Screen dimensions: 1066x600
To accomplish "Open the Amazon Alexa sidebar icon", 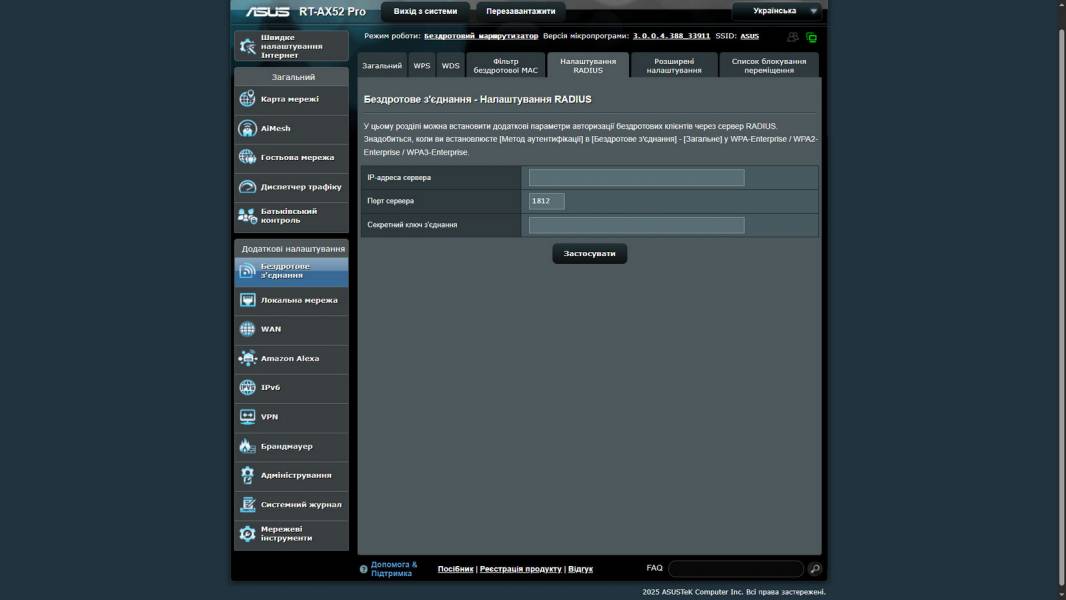I will click(x=247, y=358).
